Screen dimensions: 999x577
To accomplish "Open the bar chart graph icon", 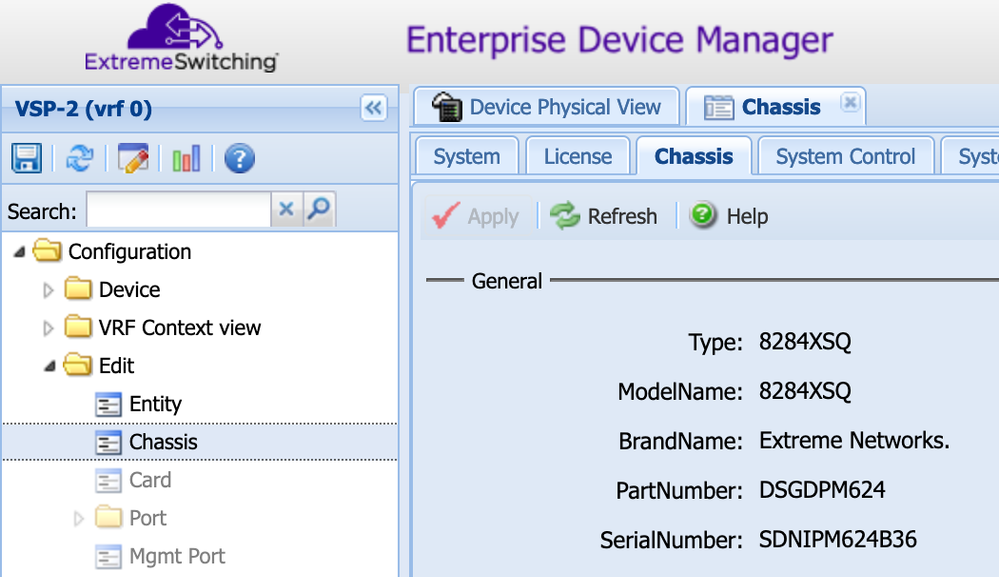I will pos(186,159).
